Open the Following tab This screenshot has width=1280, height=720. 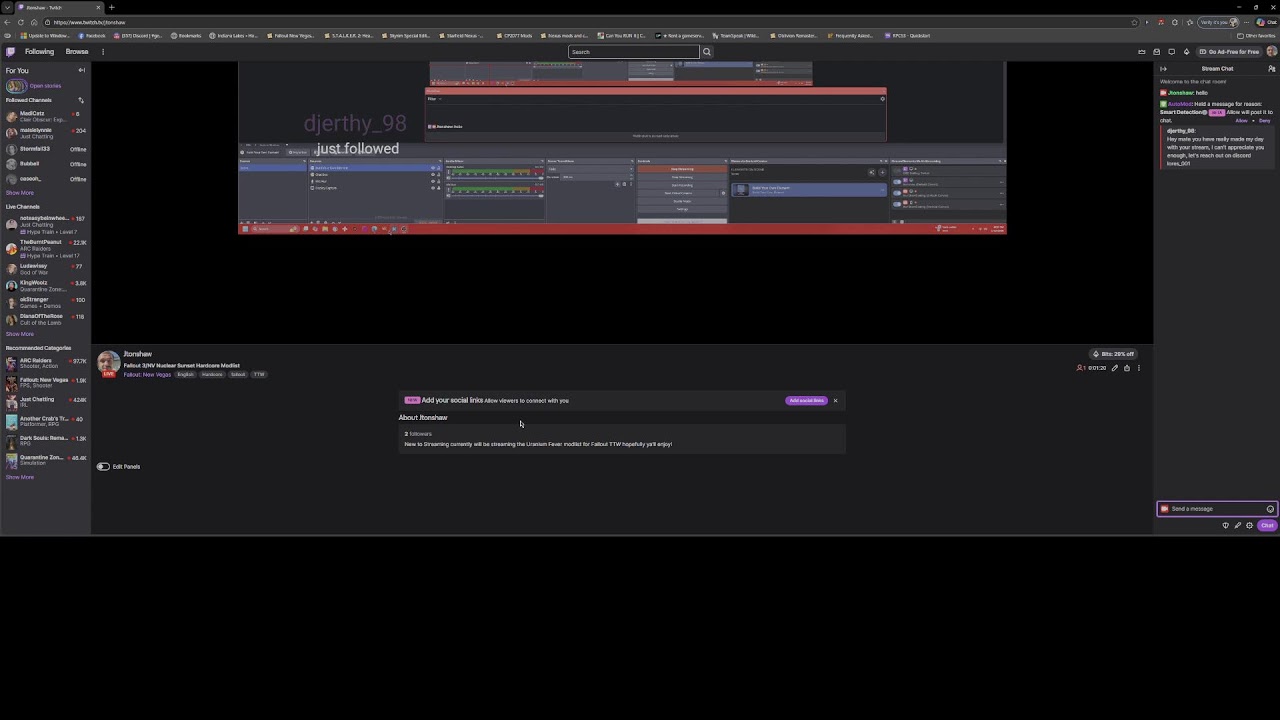click(x=40, y=52)
